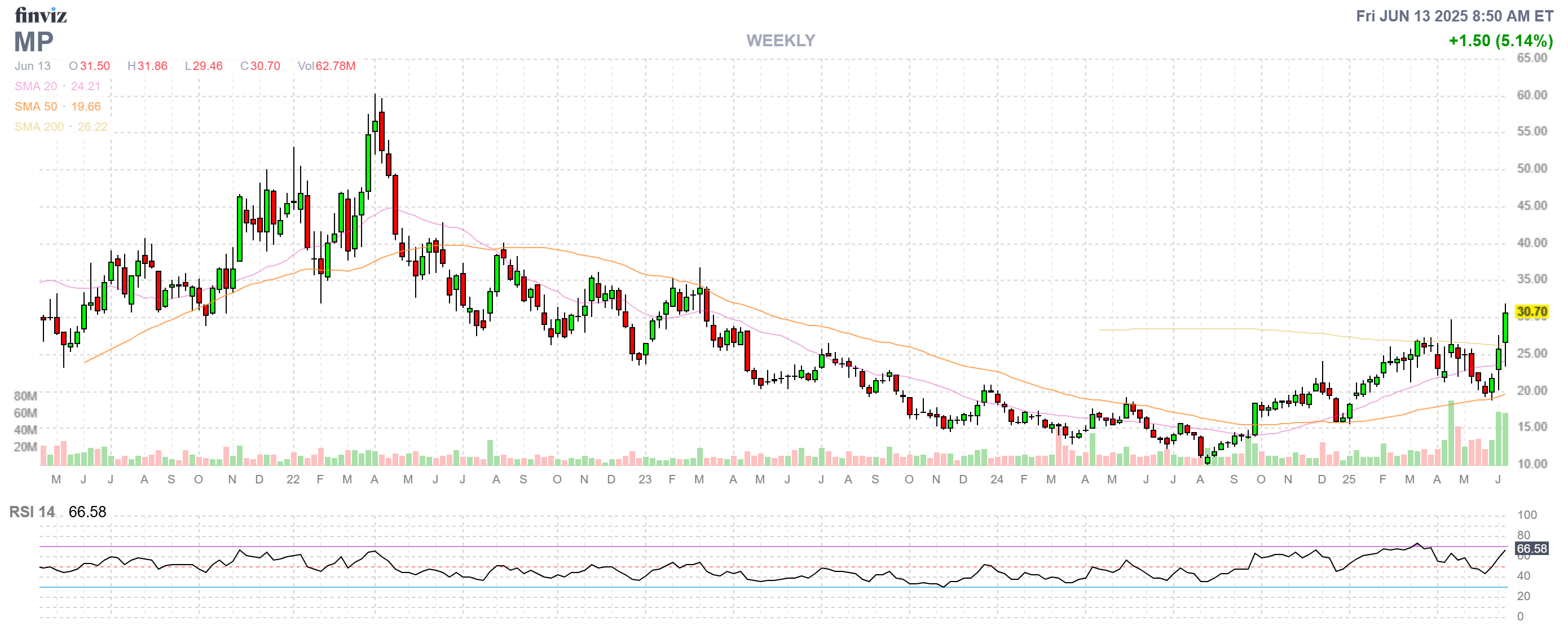Click the SMA 20 legend label

(36, 86)
